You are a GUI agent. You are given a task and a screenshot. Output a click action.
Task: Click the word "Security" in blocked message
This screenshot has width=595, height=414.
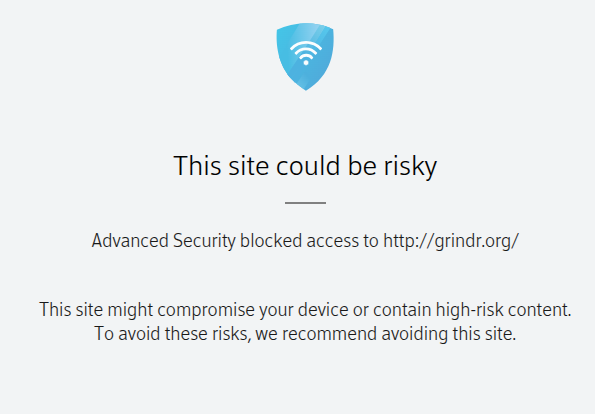(204, 241)
